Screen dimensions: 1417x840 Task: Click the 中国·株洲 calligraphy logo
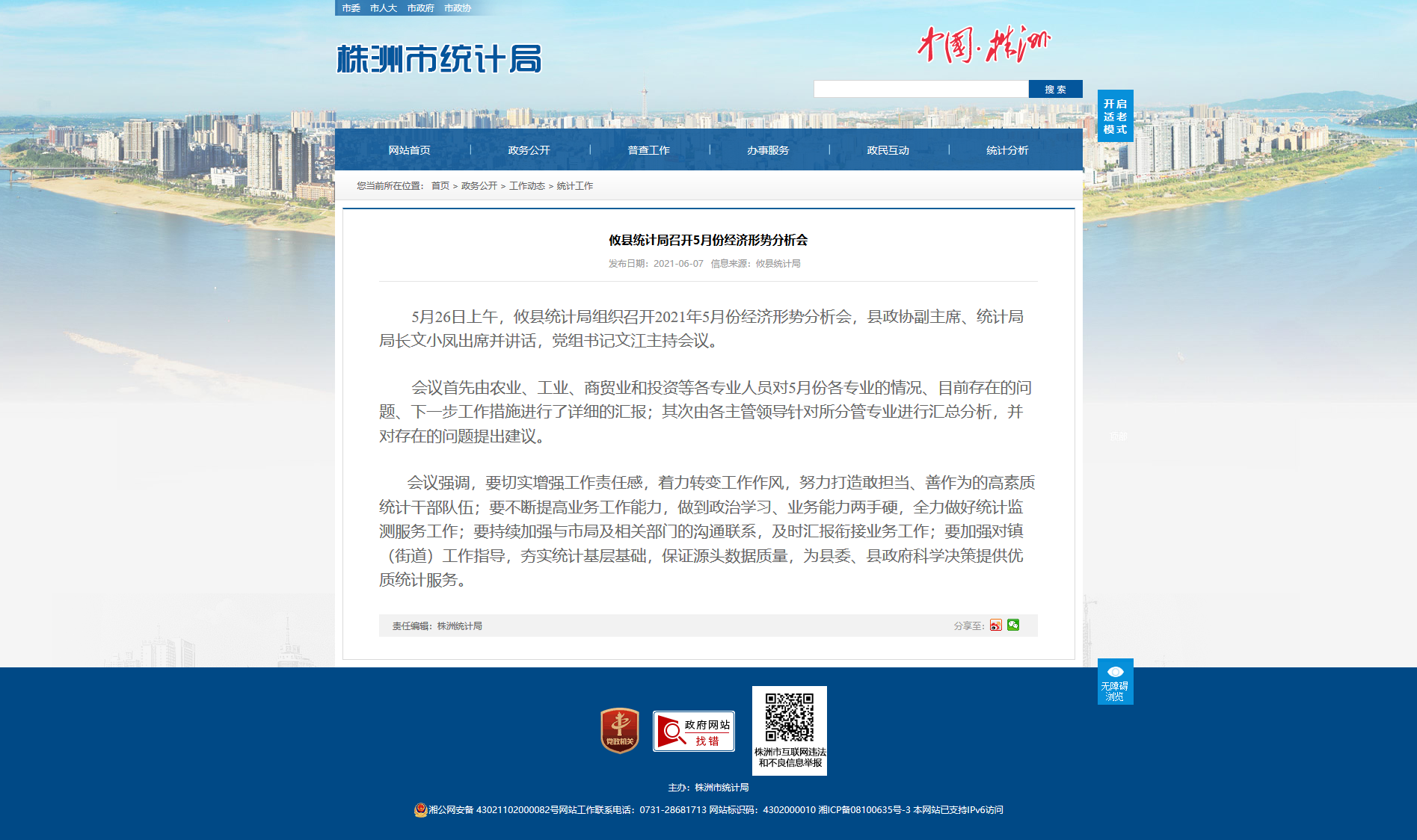(983, 44)
